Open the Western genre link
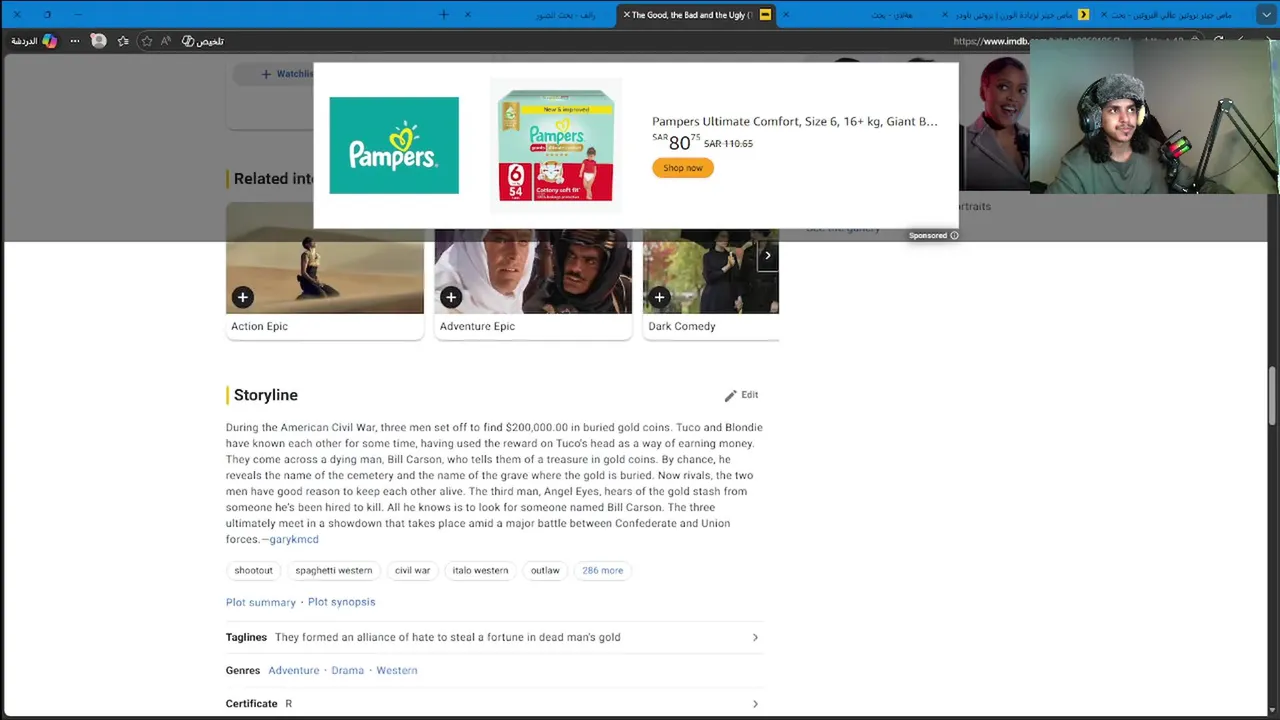Screen dimensions: 1280x720 tap(397, 670)
